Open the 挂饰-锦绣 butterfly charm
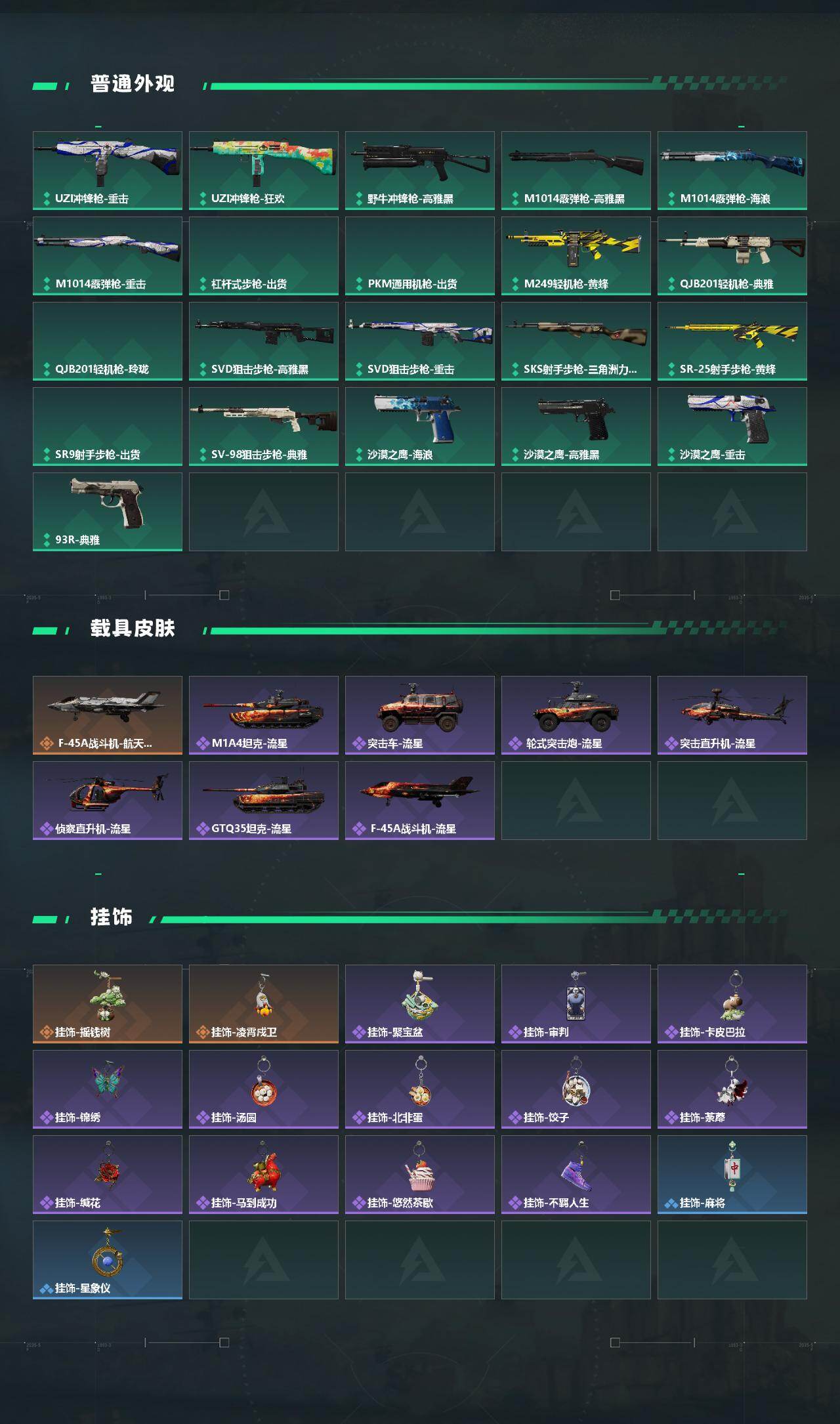Screen dimensions: 840x1424 [108, 1089]
